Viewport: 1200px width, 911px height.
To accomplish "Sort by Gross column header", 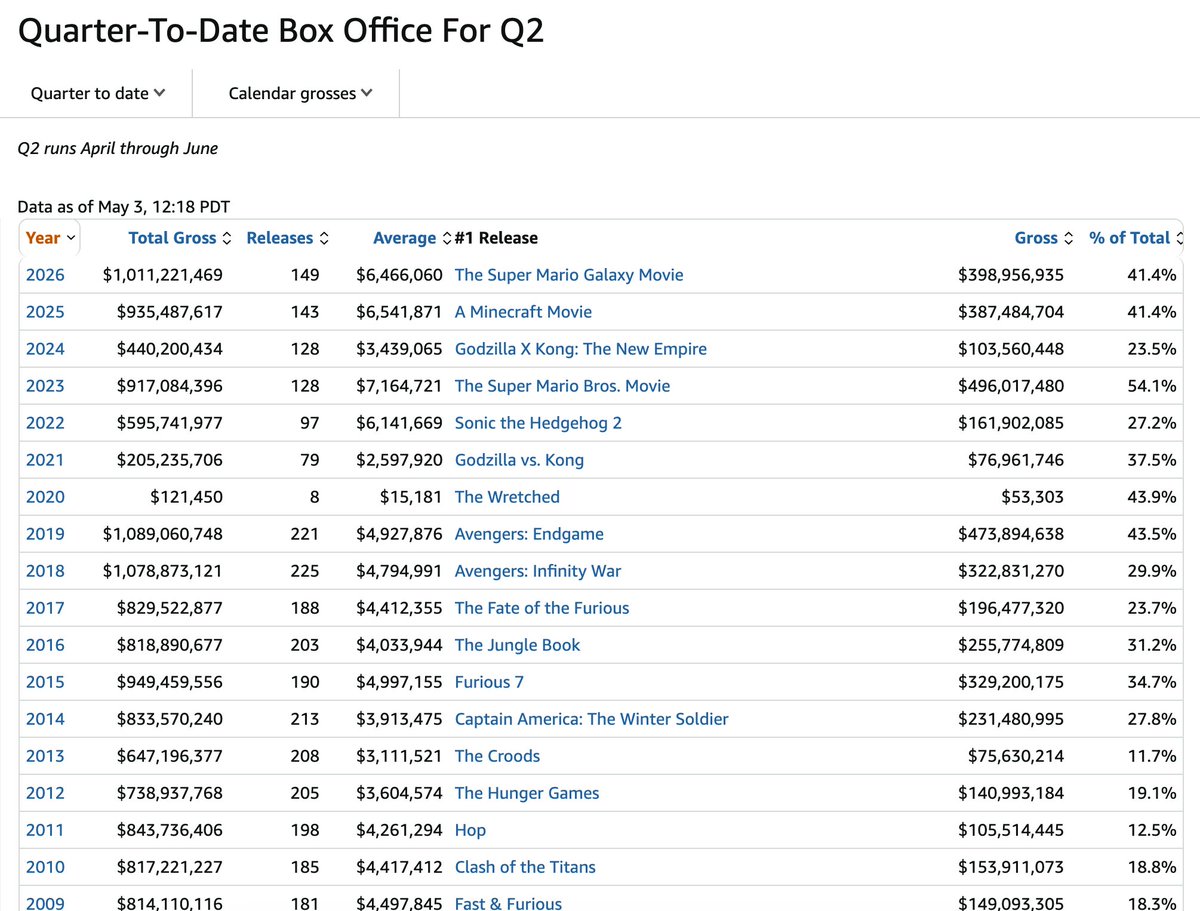I will coord(1044,238).
